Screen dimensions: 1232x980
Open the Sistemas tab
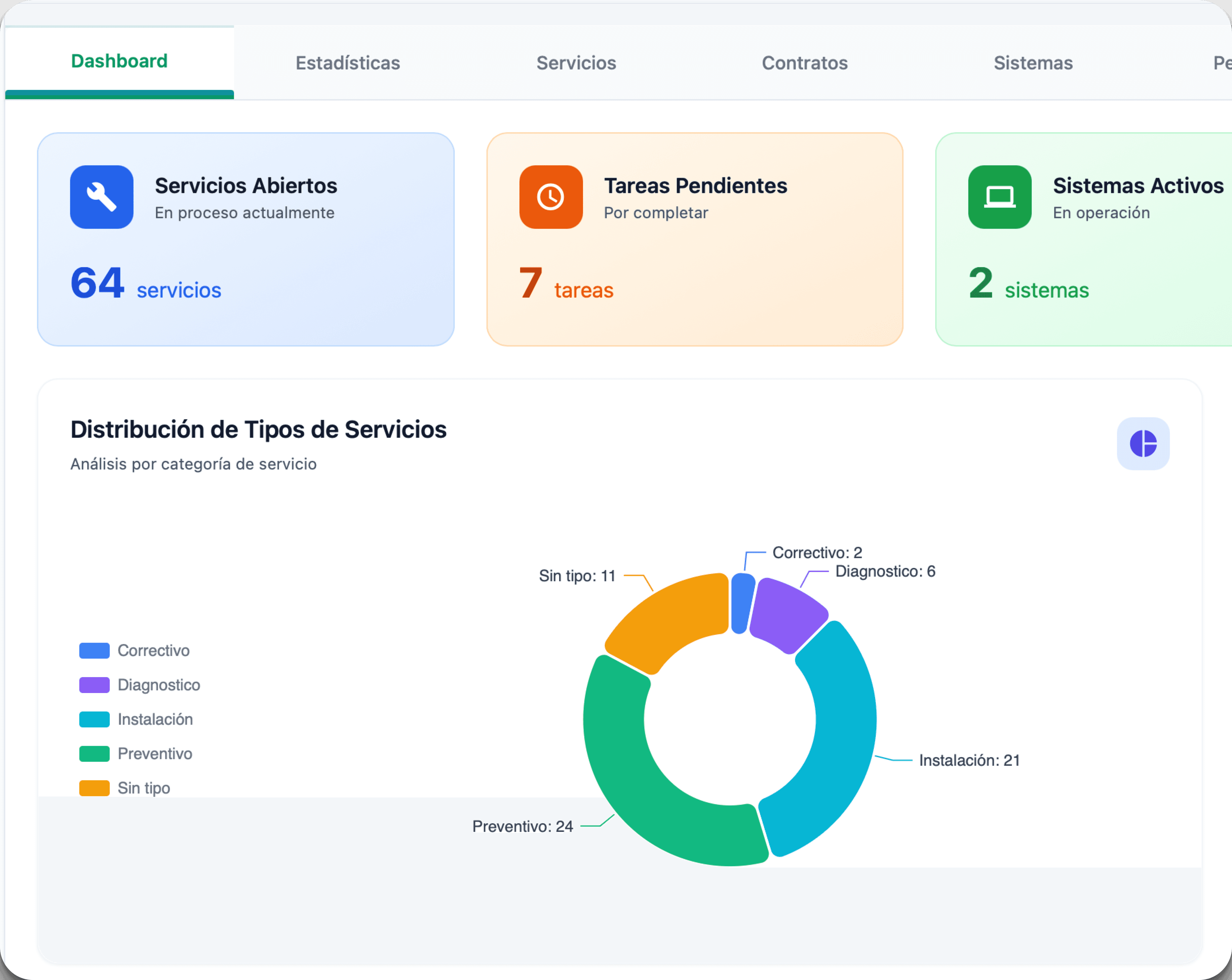pyautogui.click(x=1033, y=63)
